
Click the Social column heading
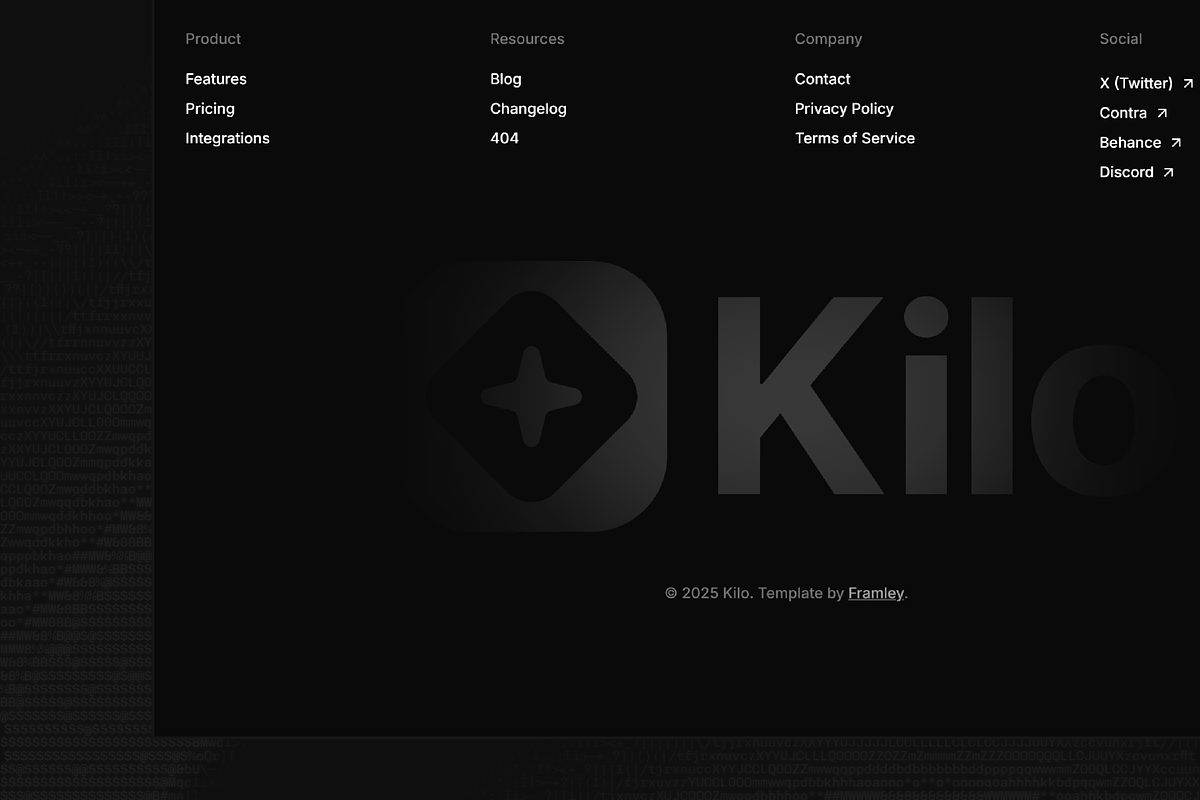[1120, 39]
